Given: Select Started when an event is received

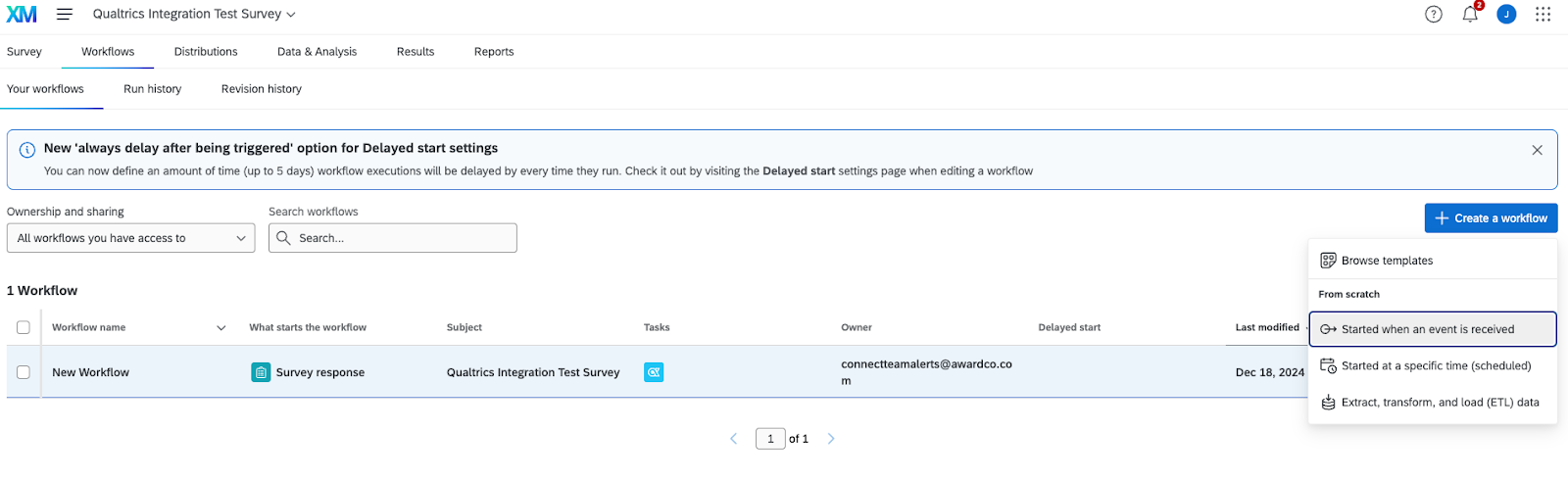Looking at the screenshot, I should [1432, 329].
